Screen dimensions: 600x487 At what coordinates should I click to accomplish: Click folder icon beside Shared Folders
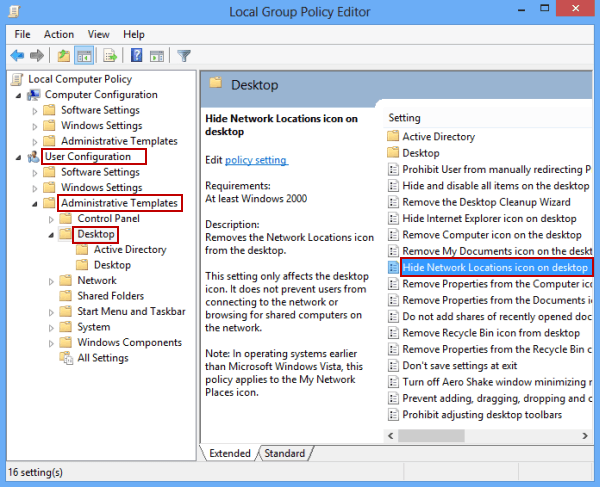pos(66,296)
